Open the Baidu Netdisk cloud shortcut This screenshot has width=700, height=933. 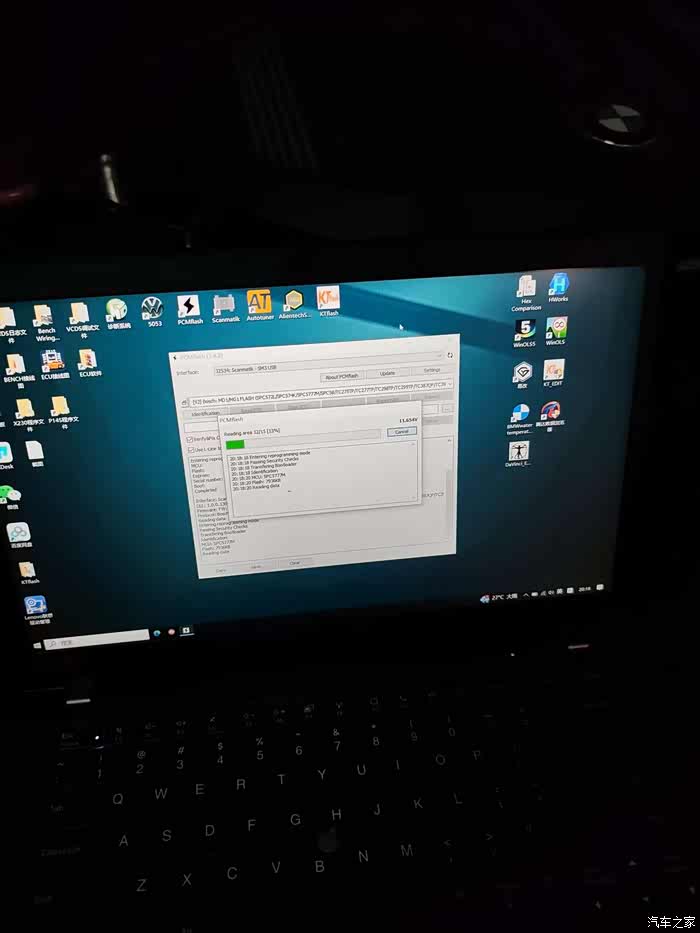click(x=19, y=536)
